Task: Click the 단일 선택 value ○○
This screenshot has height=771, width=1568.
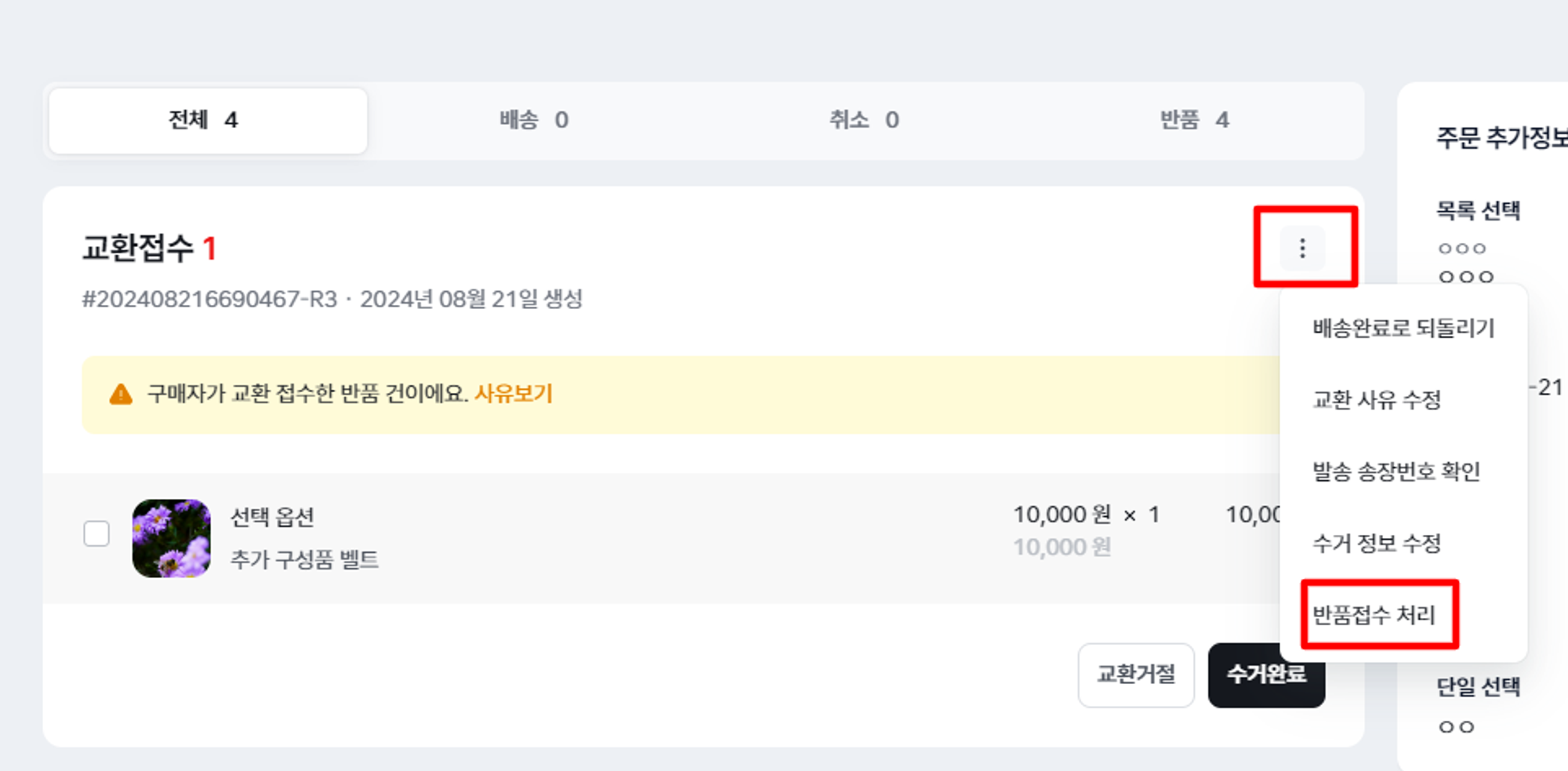Action: pyautogui.click(x=1456, y=728)
